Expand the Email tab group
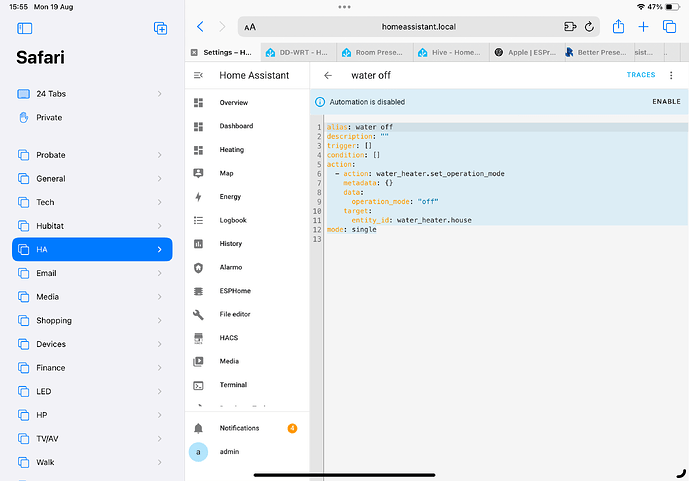Image resolution: width=689 pixels, height=481 pixels. [160, 273]
